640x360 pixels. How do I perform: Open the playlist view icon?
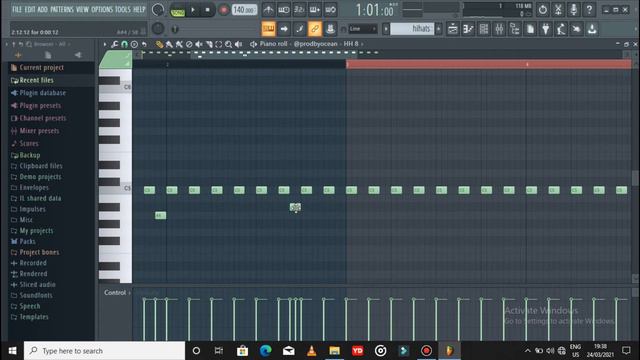tap(453, 29)
